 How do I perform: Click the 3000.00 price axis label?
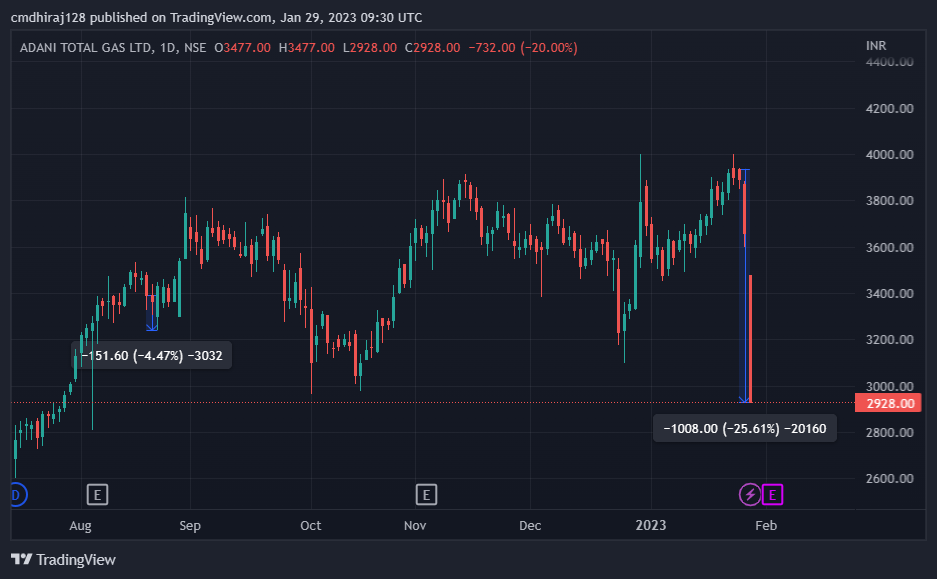point(889,386)
